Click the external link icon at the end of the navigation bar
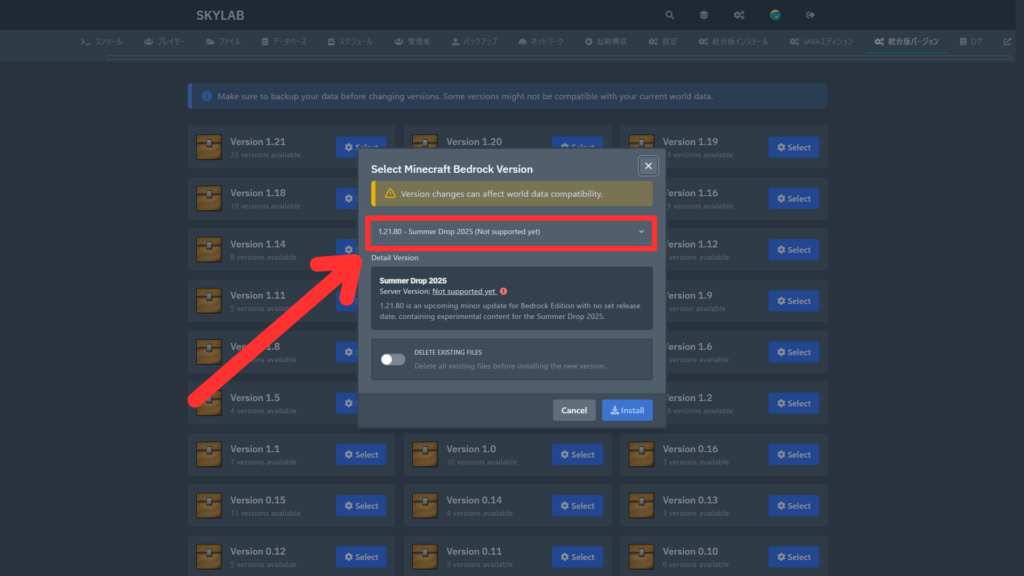 [x=1007, y=41]
